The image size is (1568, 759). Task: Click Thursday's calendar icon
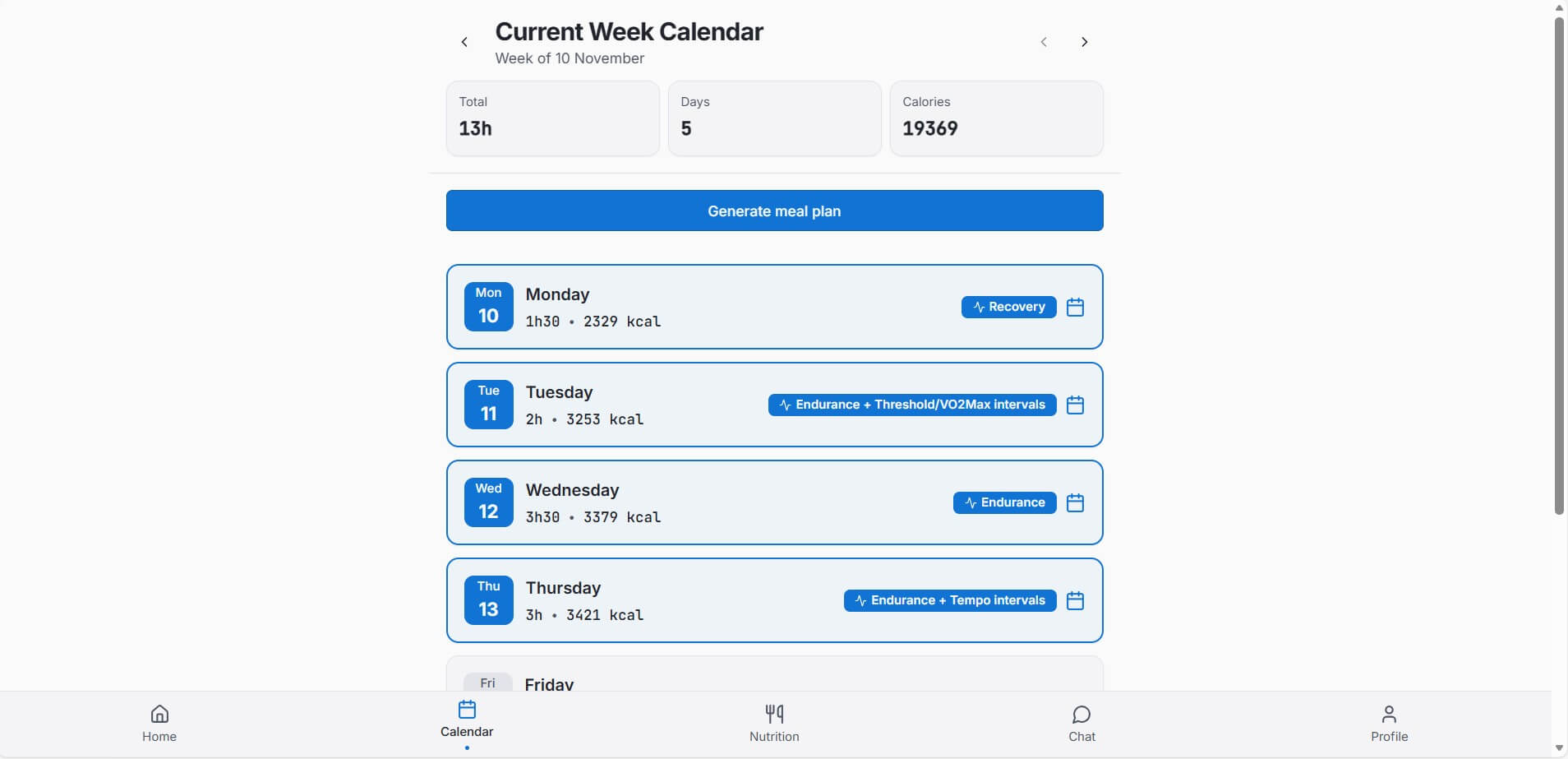click(x=1075, y=601)
